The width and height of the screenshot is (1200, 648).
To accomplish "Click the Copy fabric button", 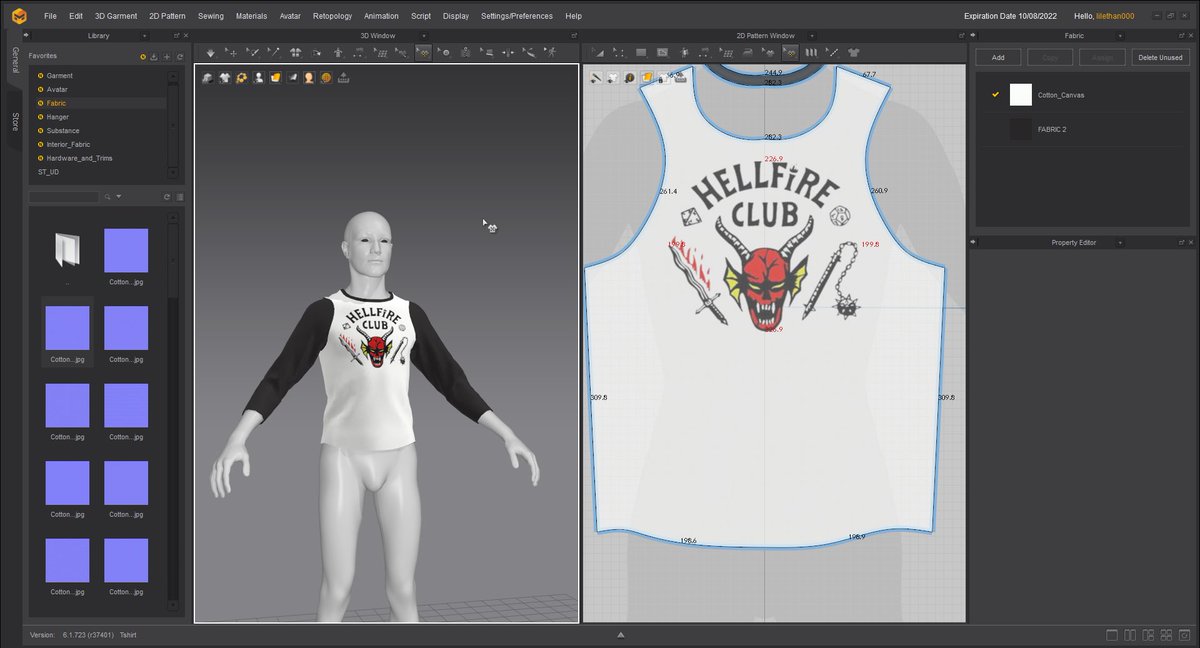I will tap(1050, 57).
